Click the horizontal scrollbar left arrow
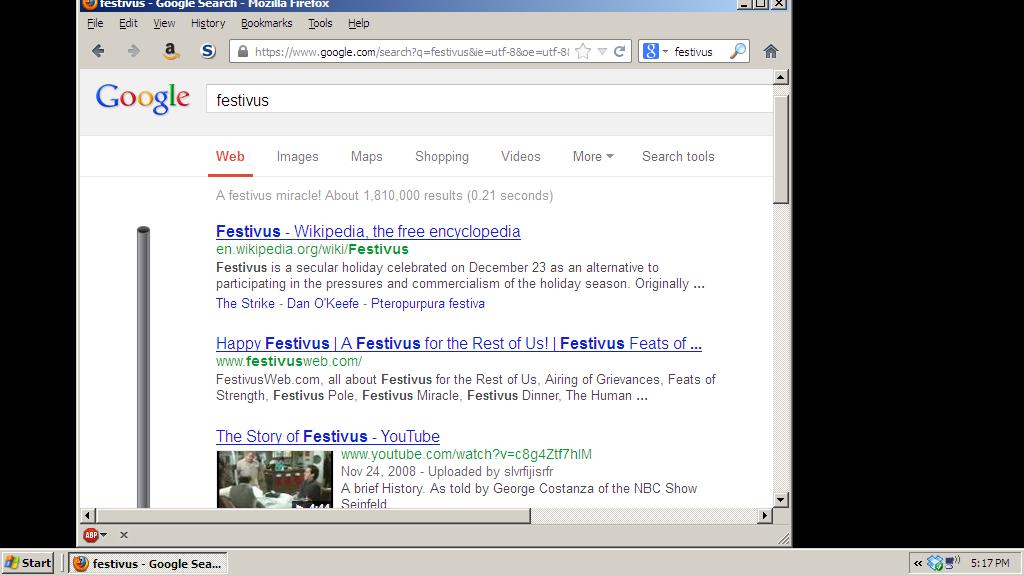 click(88, 516)
